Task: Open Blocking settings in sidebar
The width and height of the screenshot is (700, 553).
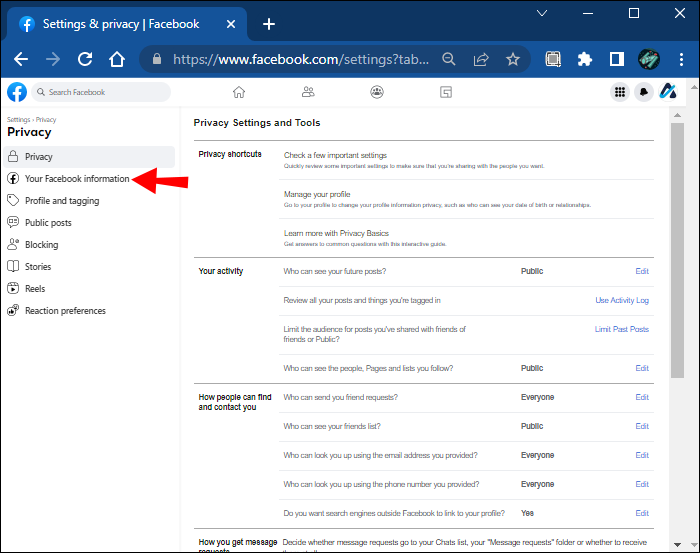Action: coord(41,245)
